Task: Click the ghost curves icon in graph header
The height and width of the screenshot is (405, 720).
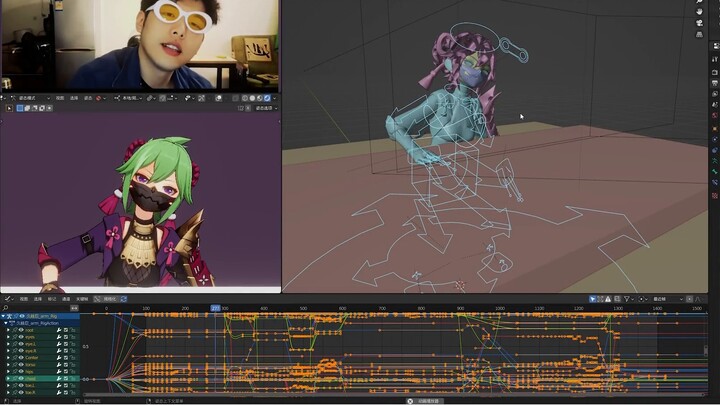Action: coord(617,299)
